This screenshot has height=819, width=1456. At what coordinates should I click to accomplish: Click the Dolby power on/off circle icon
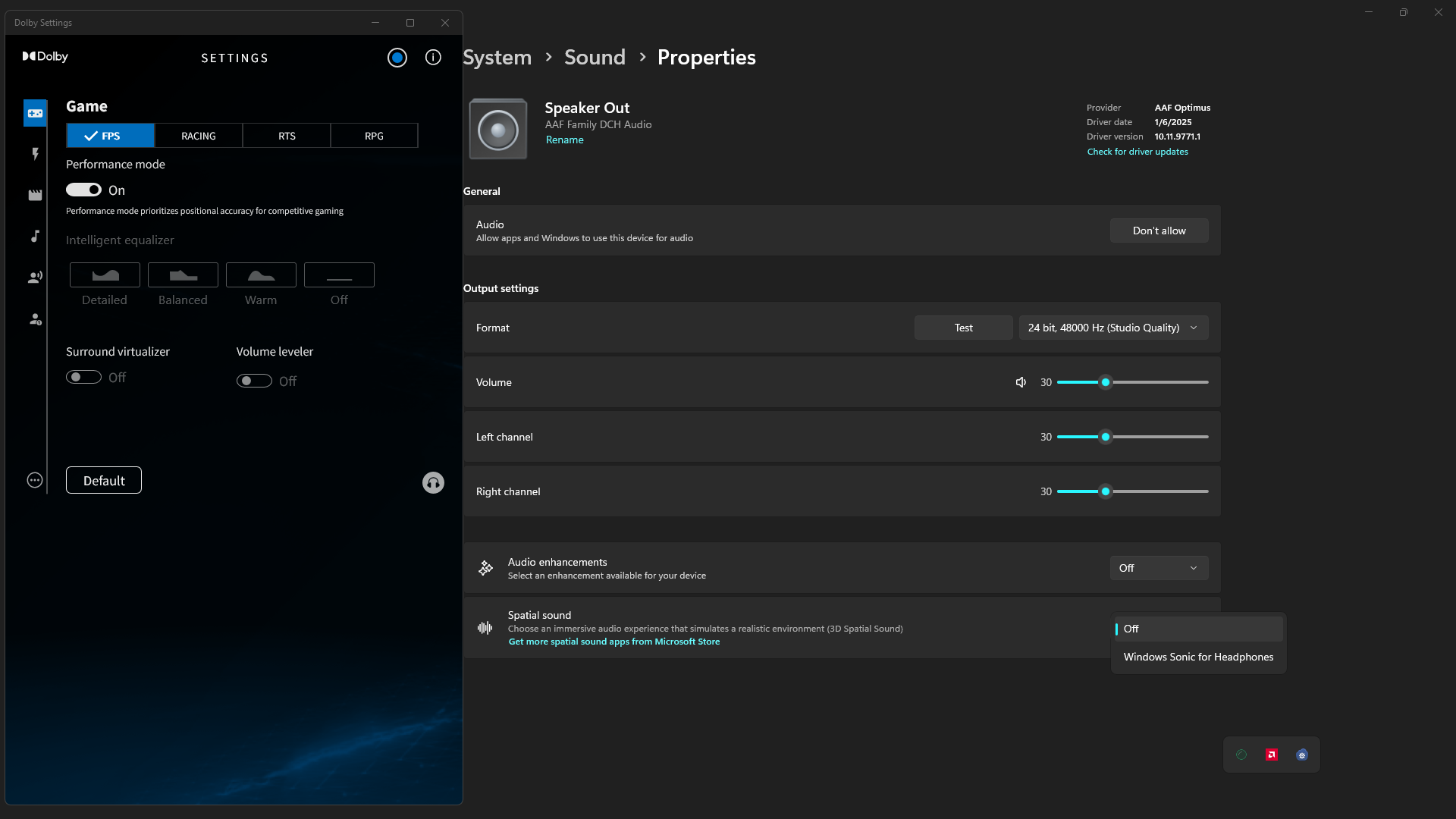coord(397,58)
